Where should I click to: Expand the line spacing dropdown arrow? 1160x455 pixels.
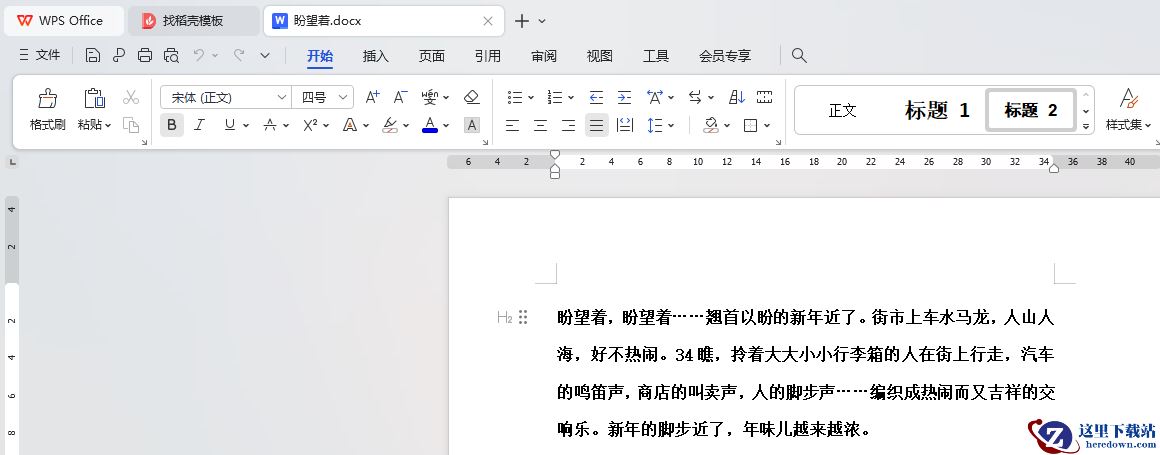pyautogui.click(x=671, y=126)
